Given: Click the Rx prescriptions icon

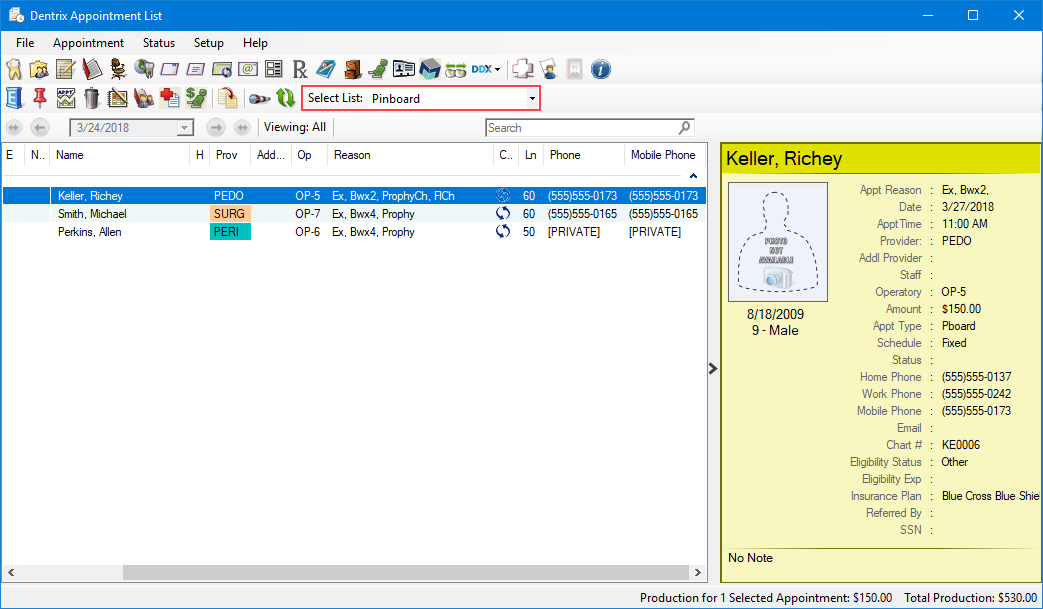Looking at the screenshot, I should click(x=300, y=69).
